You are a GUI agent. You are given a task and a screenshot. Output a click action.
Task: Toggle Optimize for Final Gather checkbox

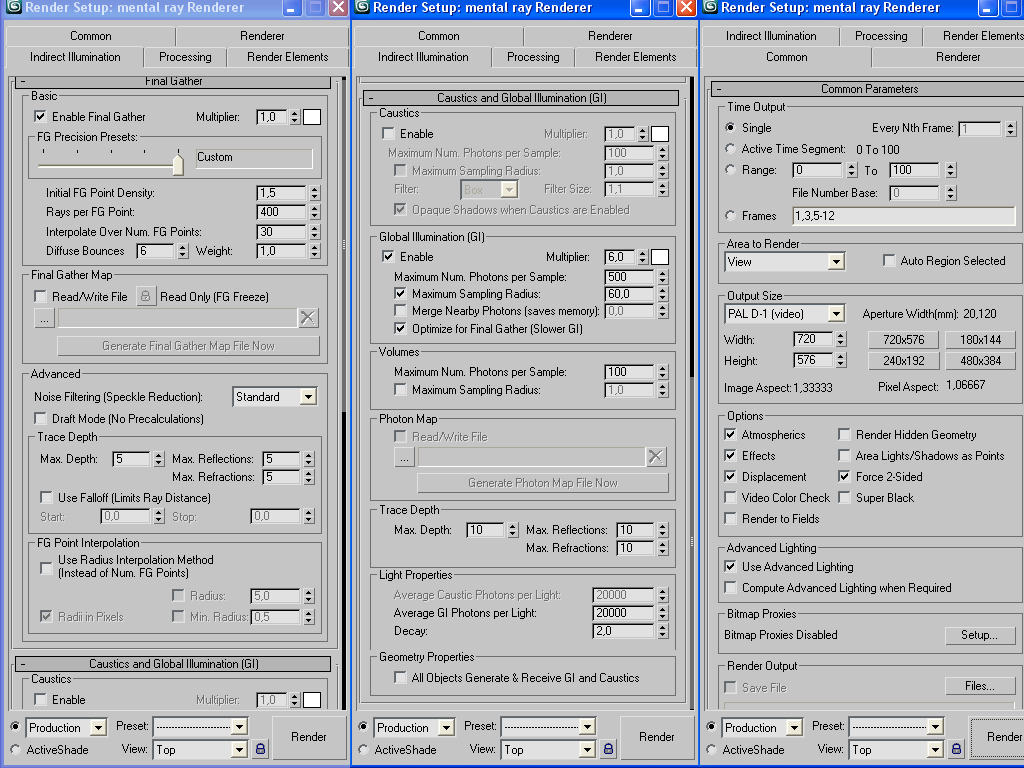(x=400, y=328)
